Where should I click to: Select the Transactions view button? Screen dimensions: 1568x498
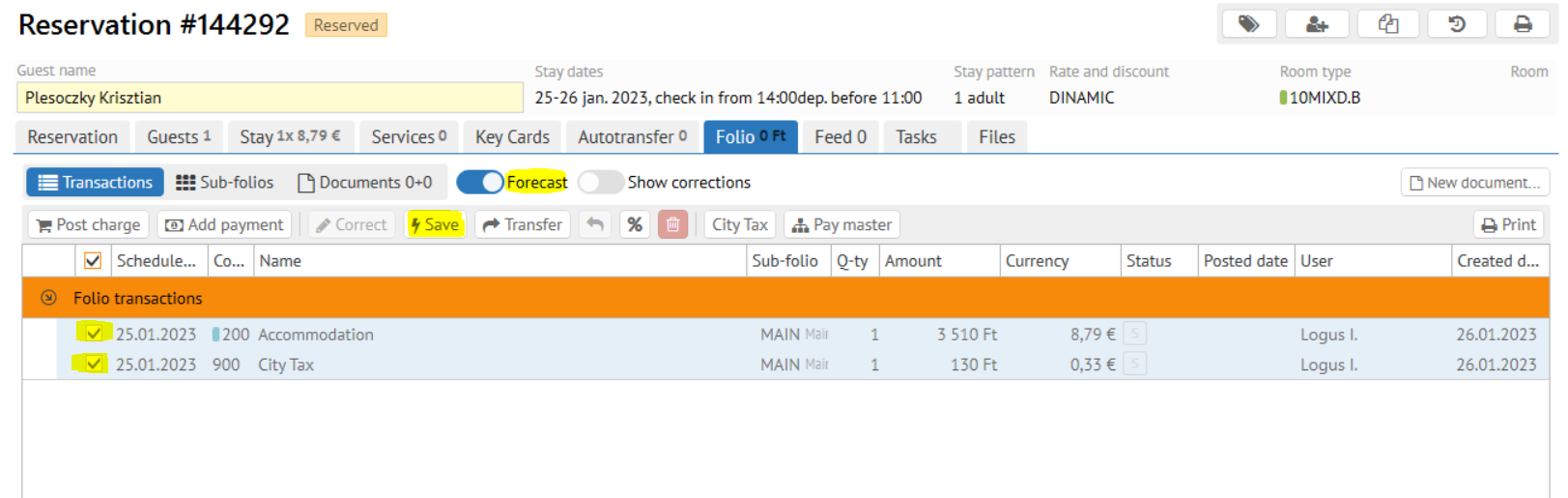[x=95, y=182]
